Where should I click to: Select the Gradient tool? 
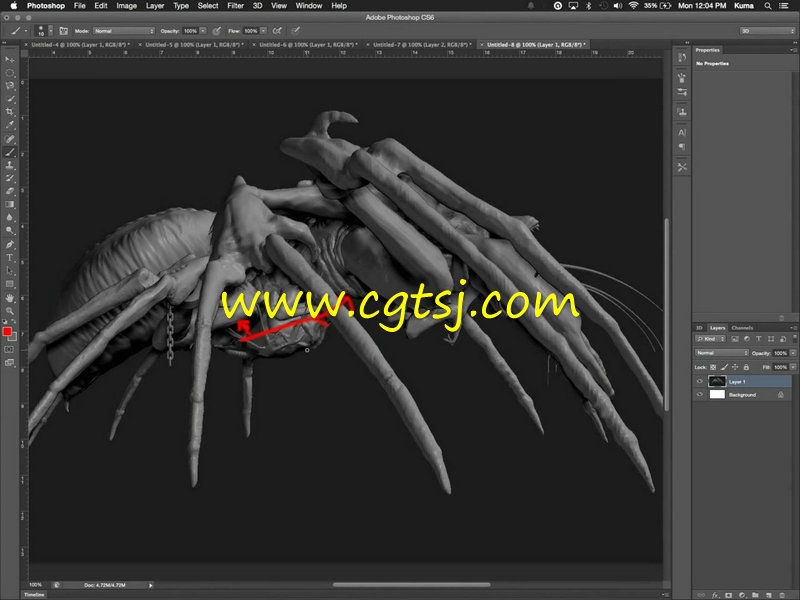[9, 204]
